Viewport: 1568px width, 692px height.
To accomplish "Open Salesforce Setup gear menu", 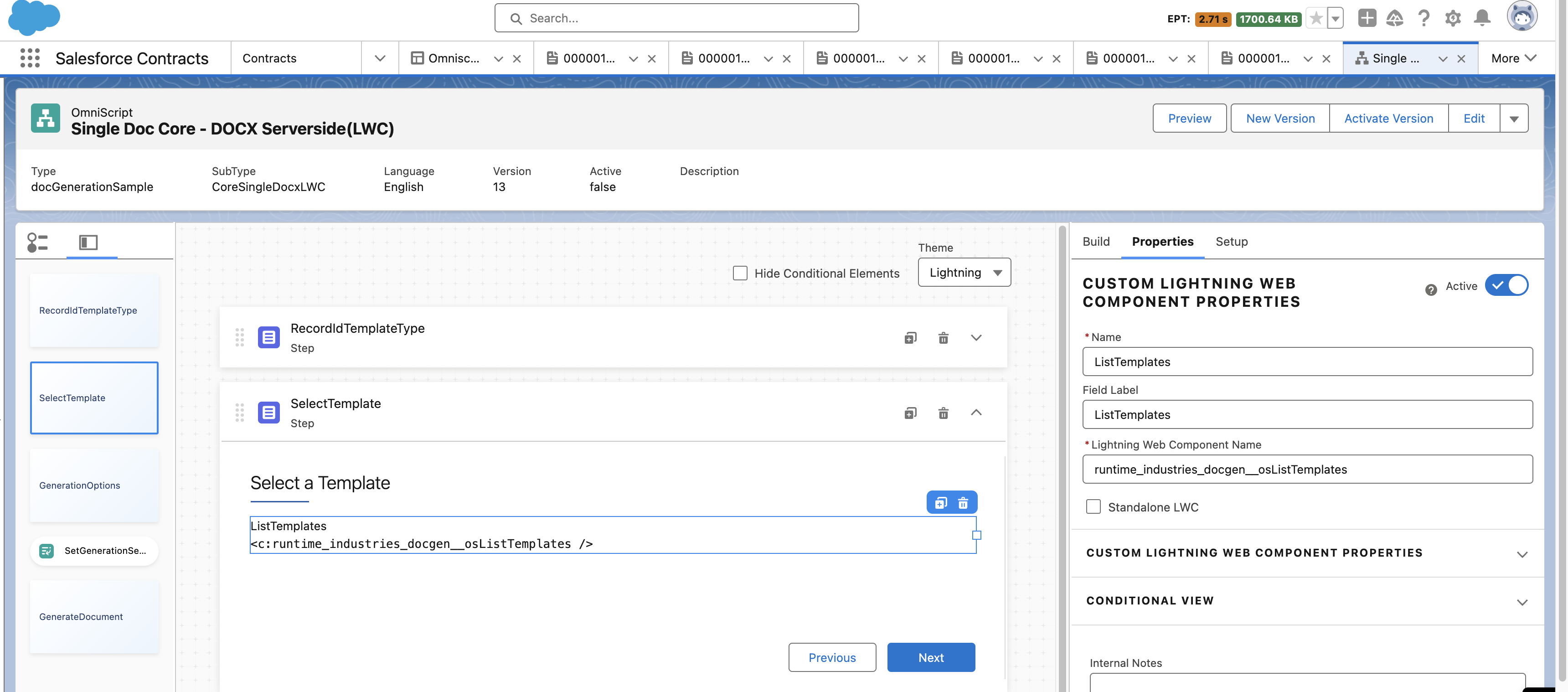I will pyautogui.click(x=1453, y=18).
